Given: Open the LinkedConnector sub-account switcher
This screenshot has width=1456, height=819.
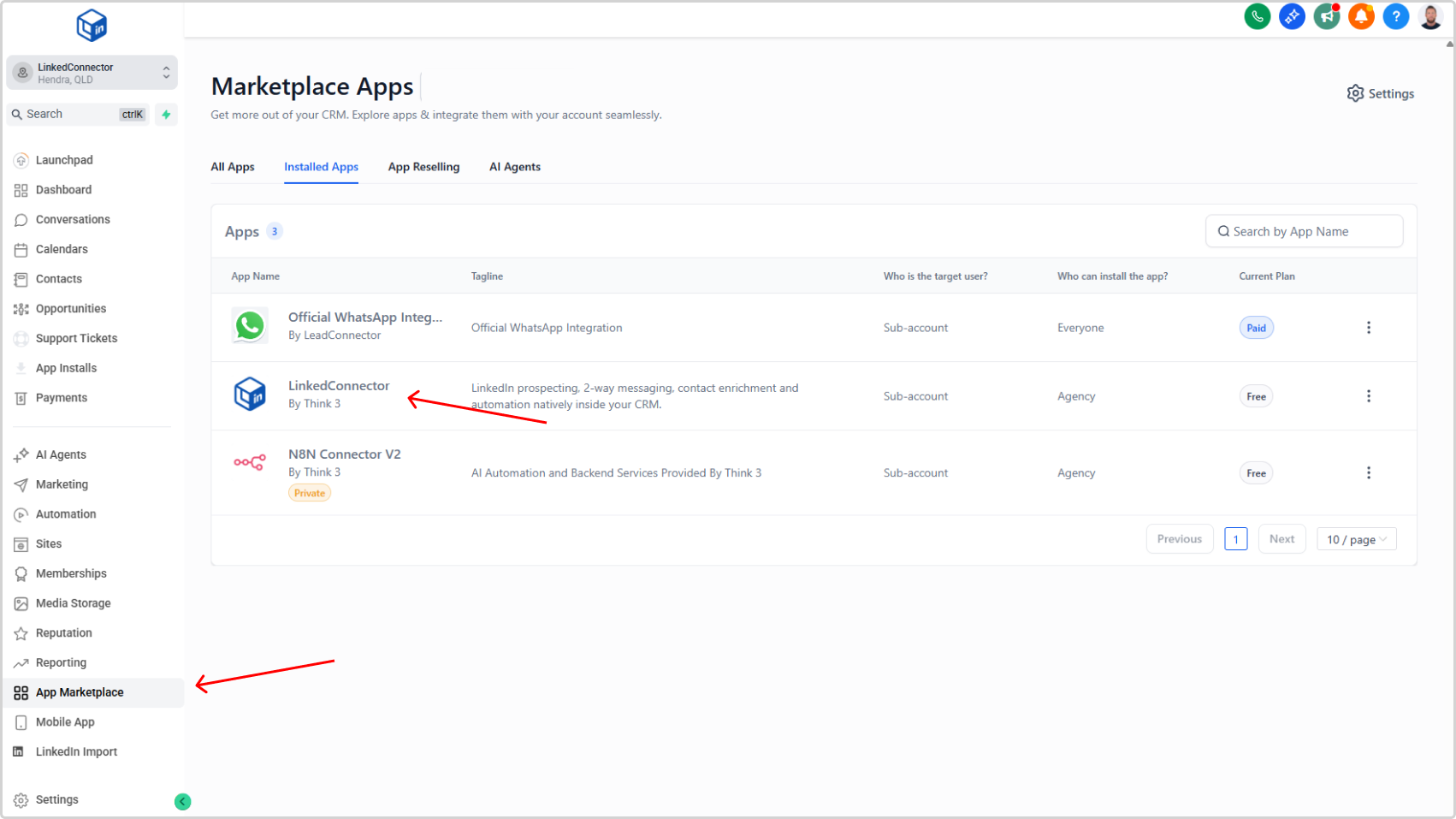Looking at the screenshot, I should click(92, 74).
